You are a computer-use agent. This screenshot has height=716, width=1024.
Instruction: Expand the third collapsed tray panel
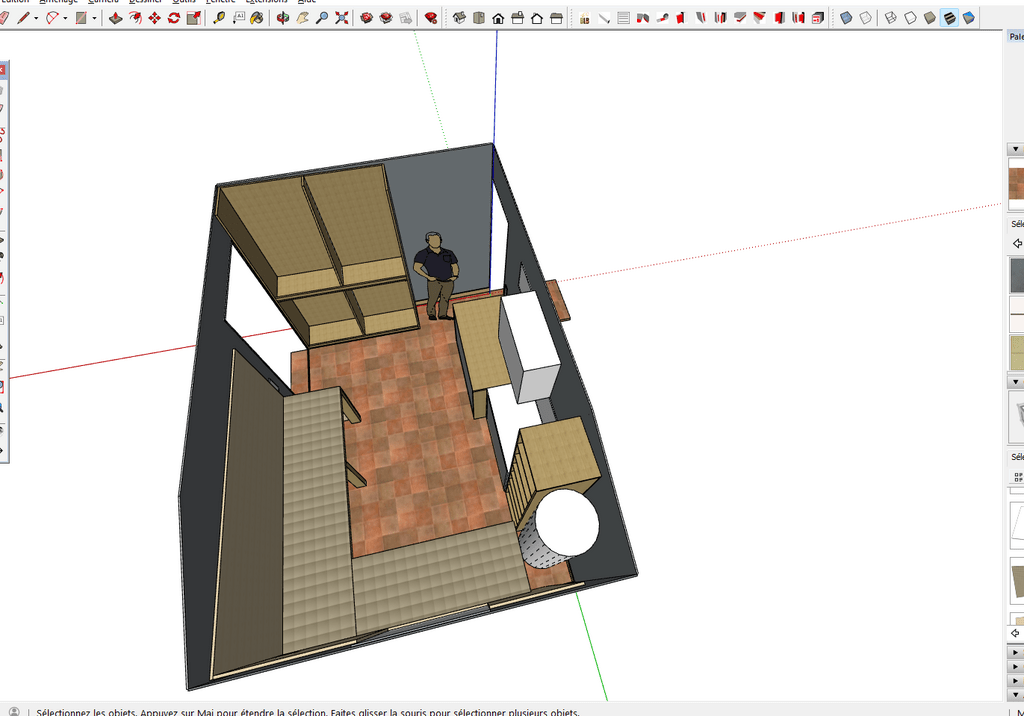click(1016, 681)
